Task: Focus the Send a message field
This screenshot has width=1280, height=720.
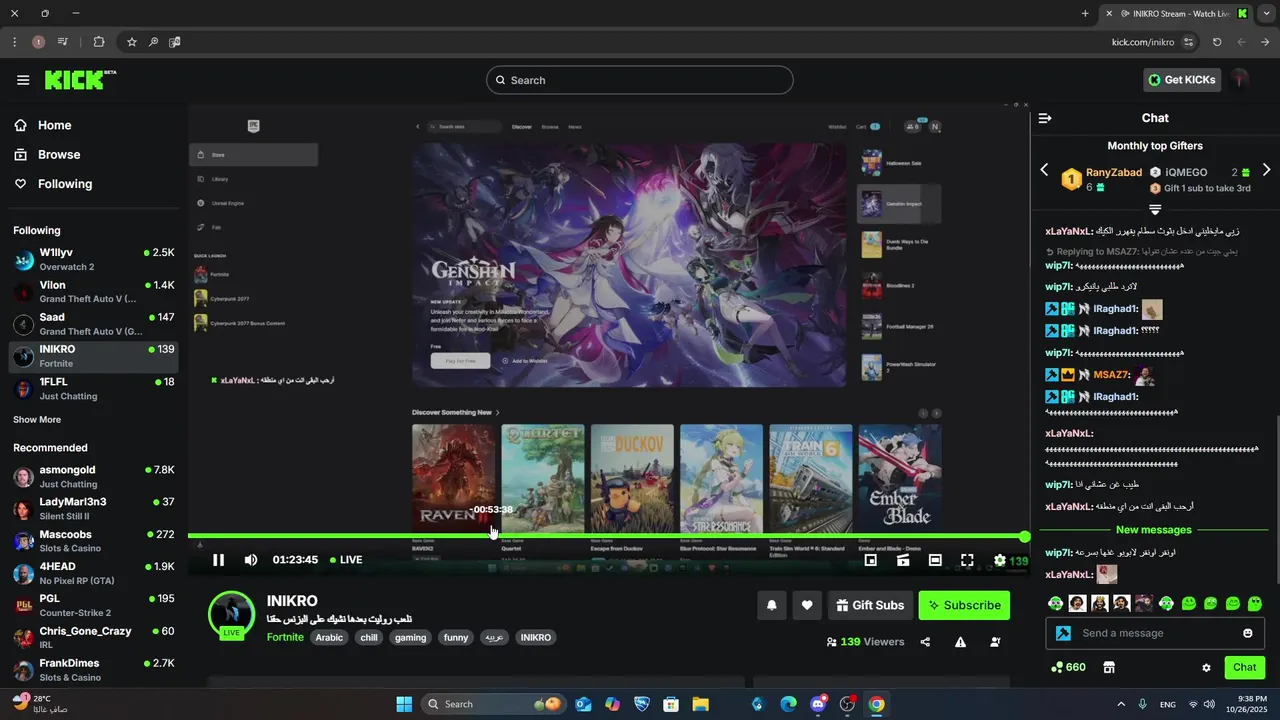Action: (x=1154, y=633)
